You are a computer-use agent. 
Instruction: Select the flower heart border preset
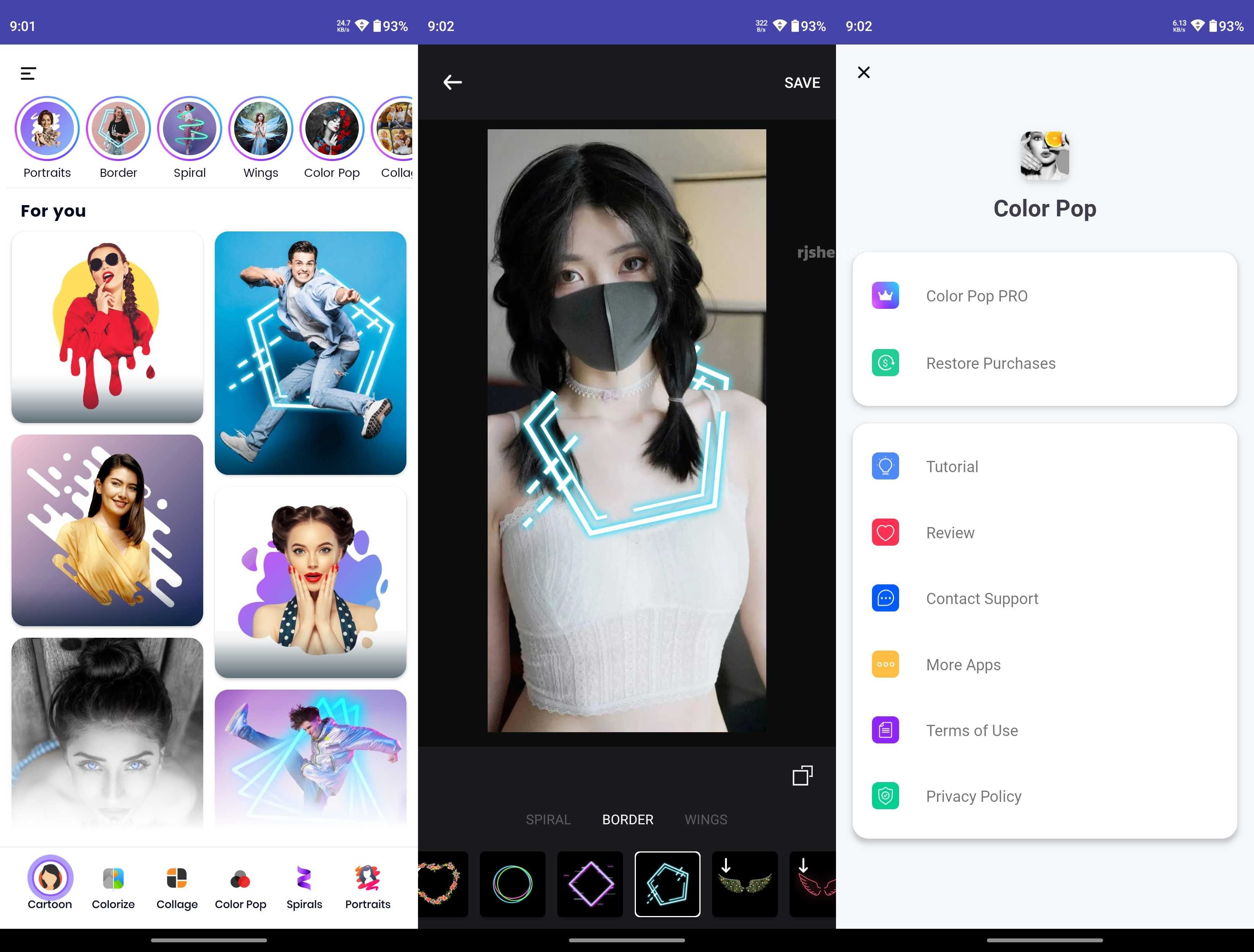pos(443,884)
